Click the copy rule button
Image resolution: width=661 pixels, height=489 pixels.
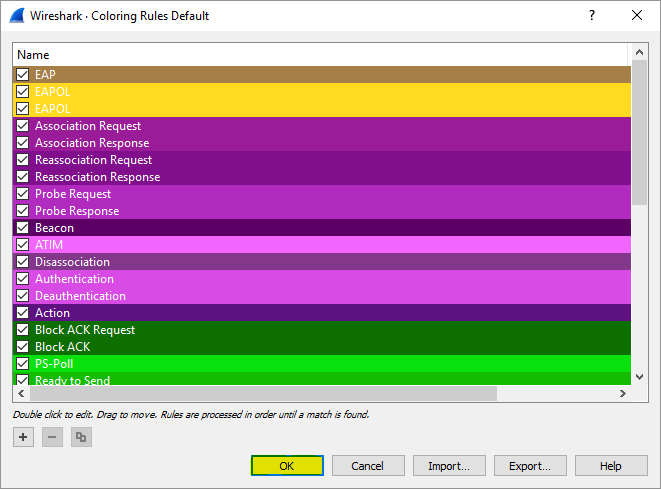tap(81, 437)
